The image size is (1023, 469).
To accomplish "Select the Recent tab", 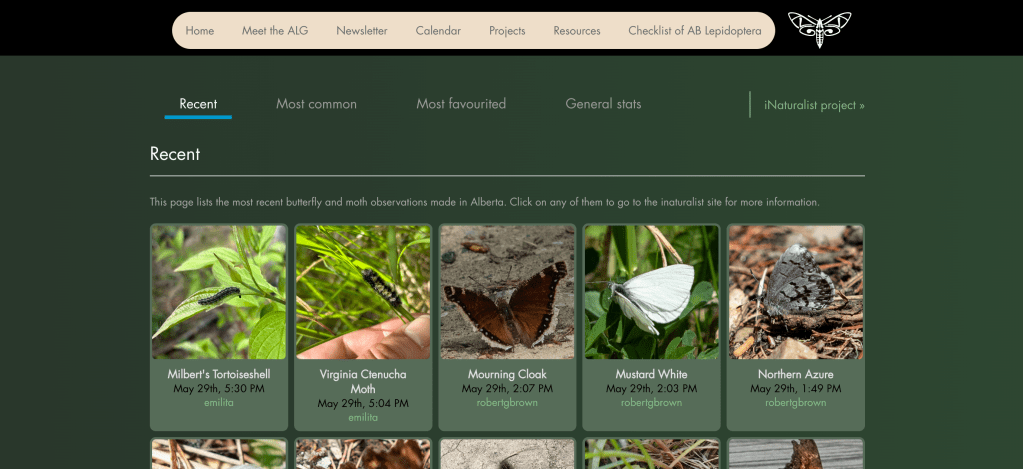I will [x=198, y=104].
